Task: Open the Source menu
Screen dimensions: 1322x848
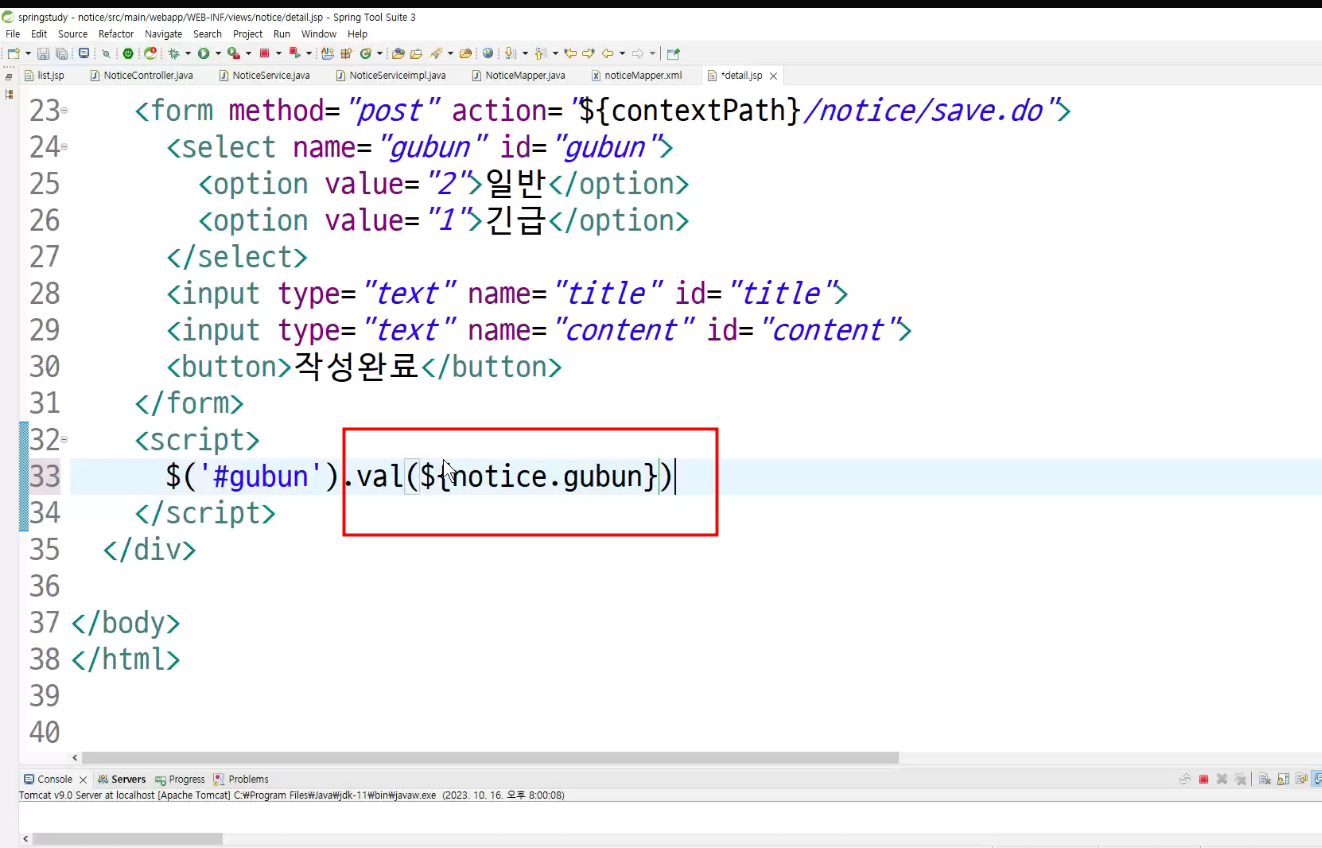Action: (x=73, y=34)
